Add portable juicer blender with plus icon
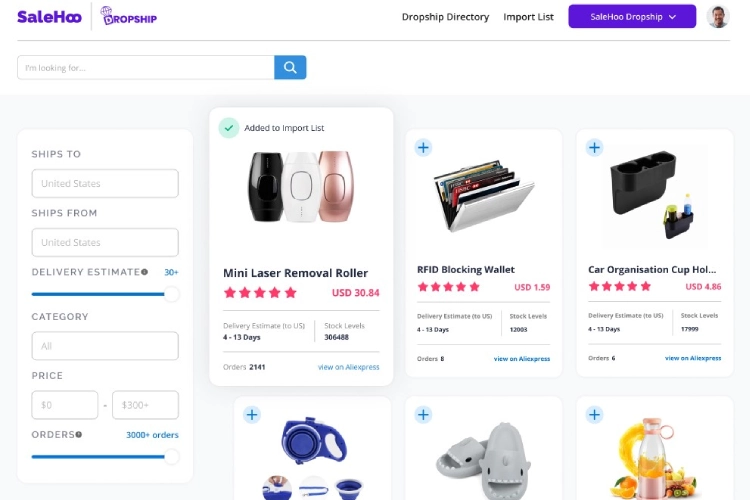750x500 pixels. [595, 414]
